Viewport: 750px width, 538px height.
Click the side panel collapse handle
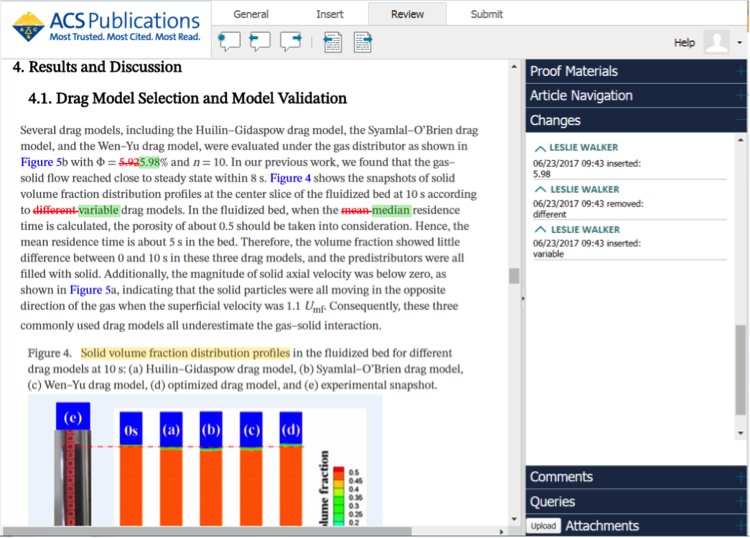click(x=523, y=298)
